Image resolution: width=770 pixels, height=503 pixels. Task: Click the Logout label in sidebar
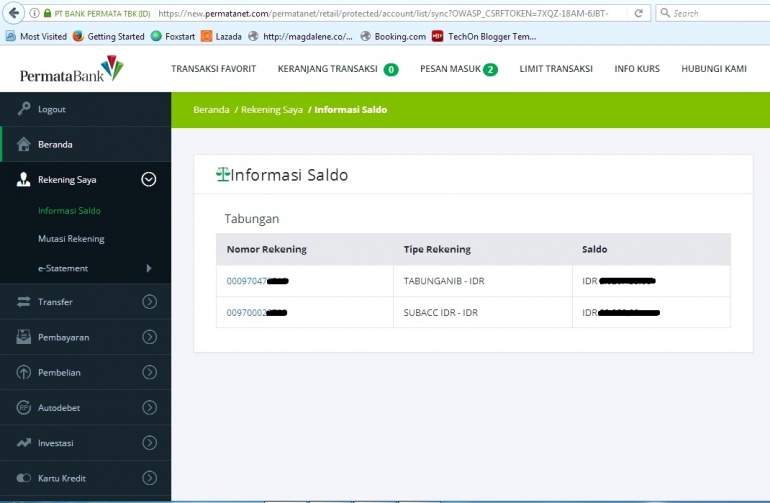click(52, 109)
